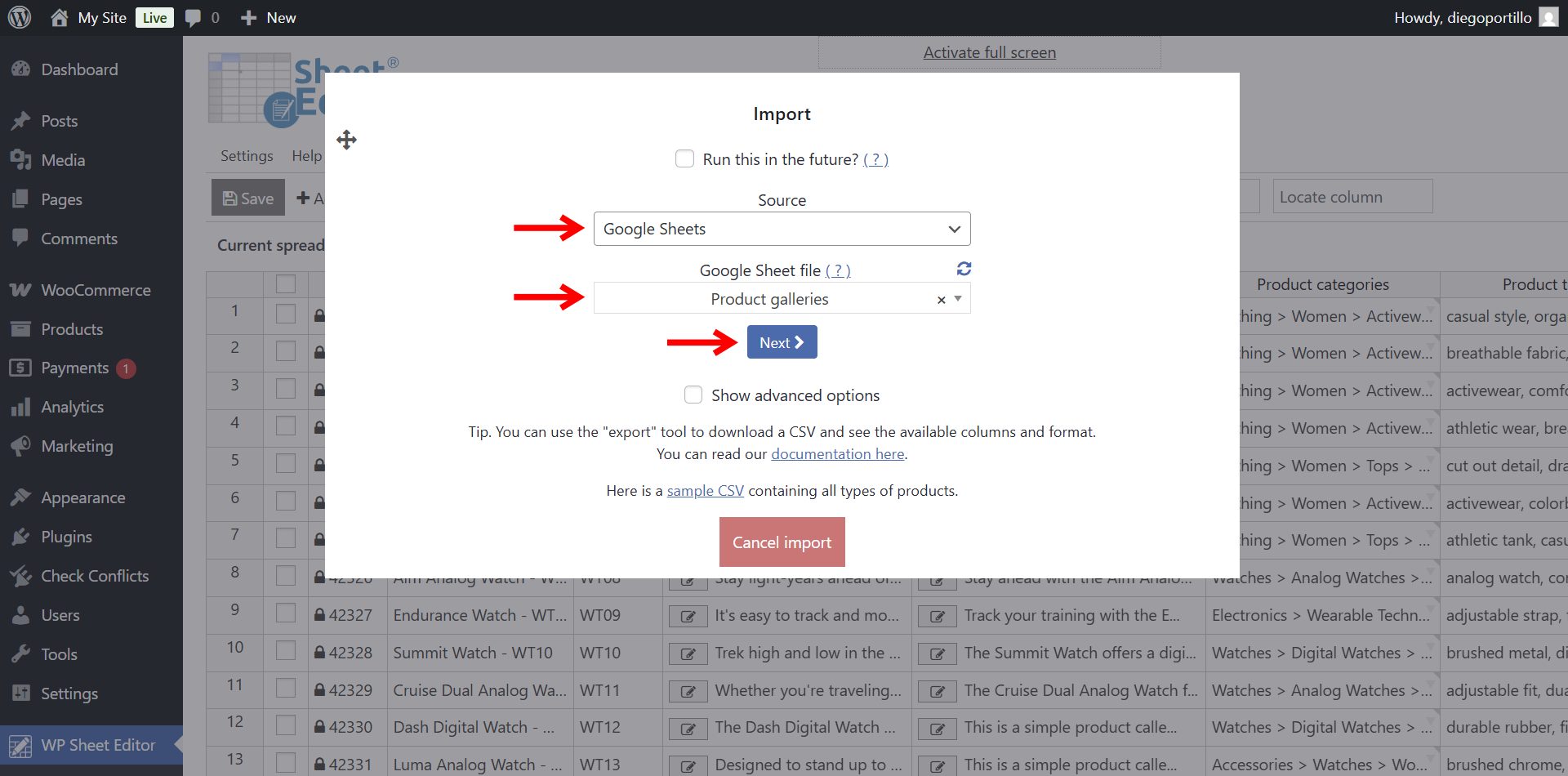Expand the Product galleries file selector

pos(957,298)
